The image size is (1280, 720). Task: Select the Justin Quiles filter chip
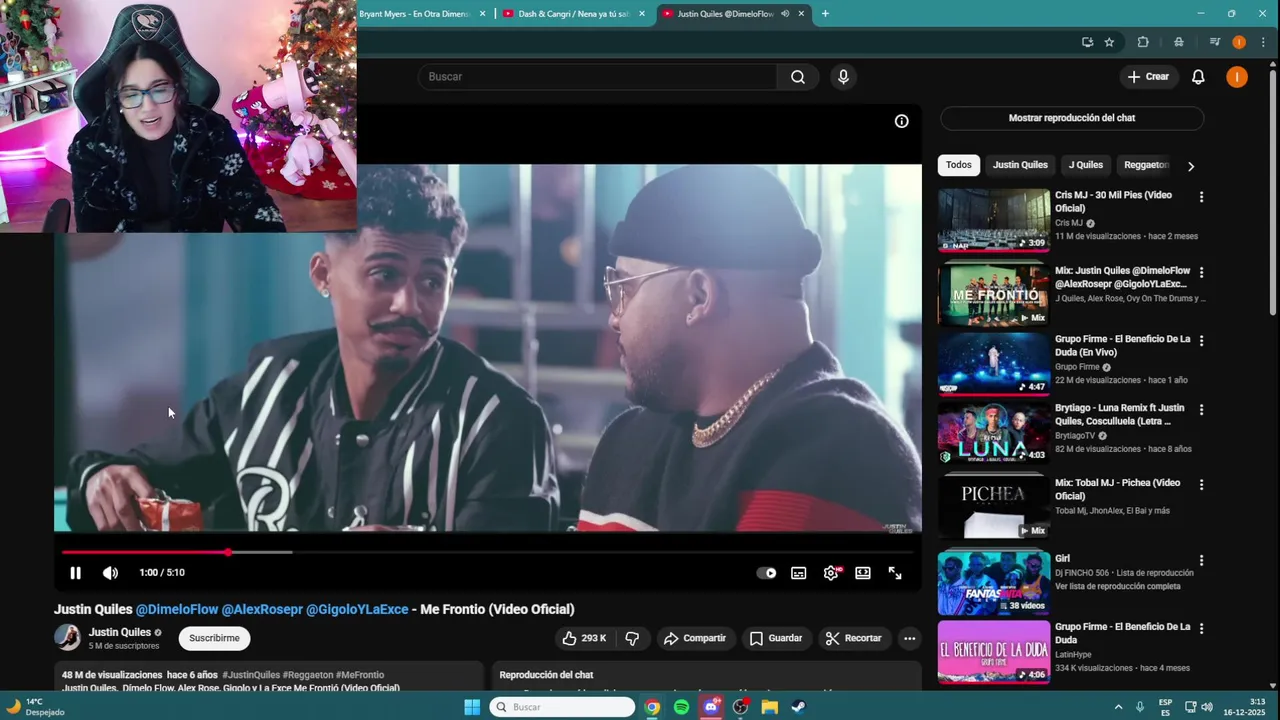click(1020, 165)
